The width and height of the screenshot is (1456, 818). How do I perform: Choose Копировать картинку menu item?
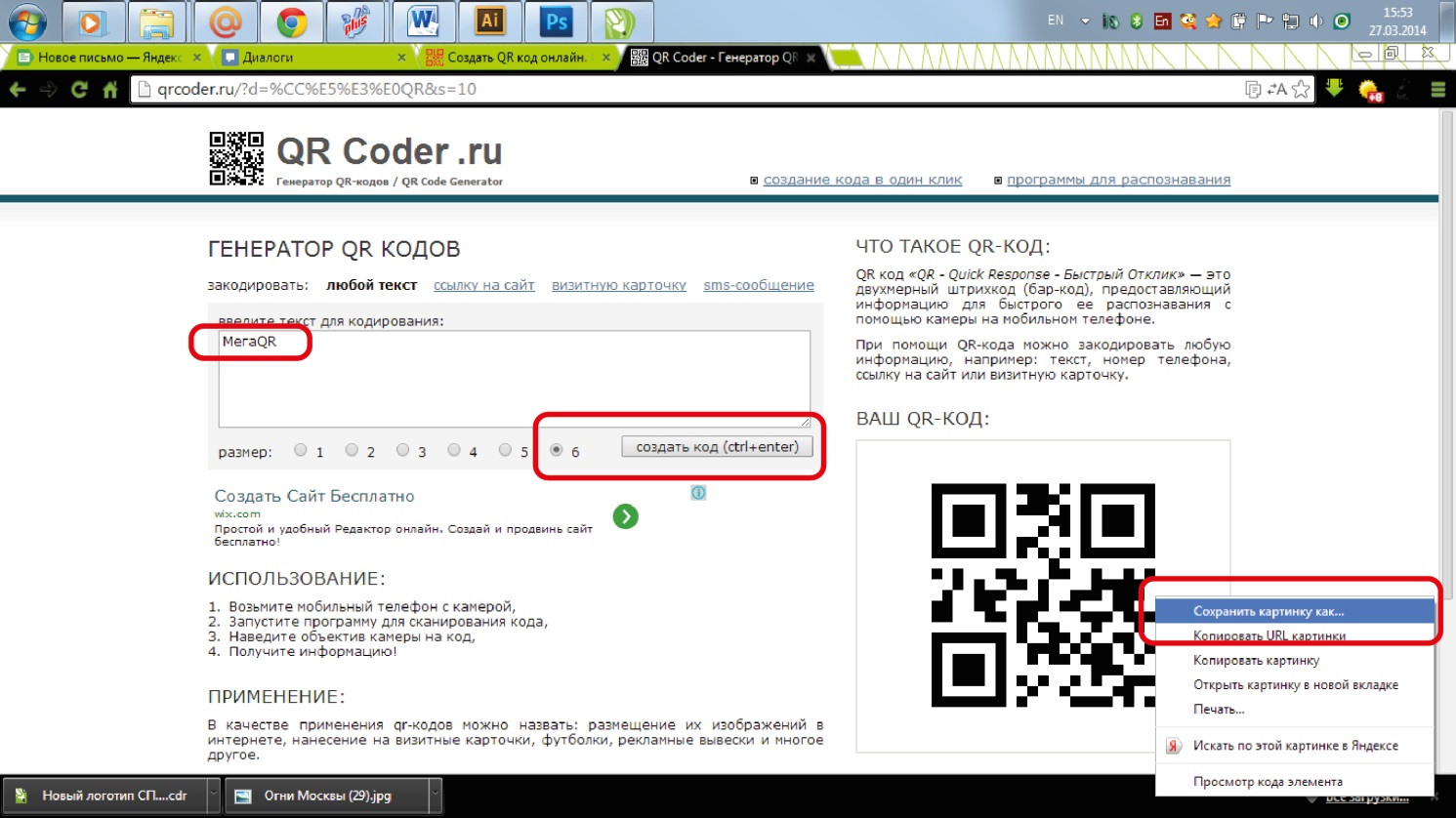point(1295,660)
